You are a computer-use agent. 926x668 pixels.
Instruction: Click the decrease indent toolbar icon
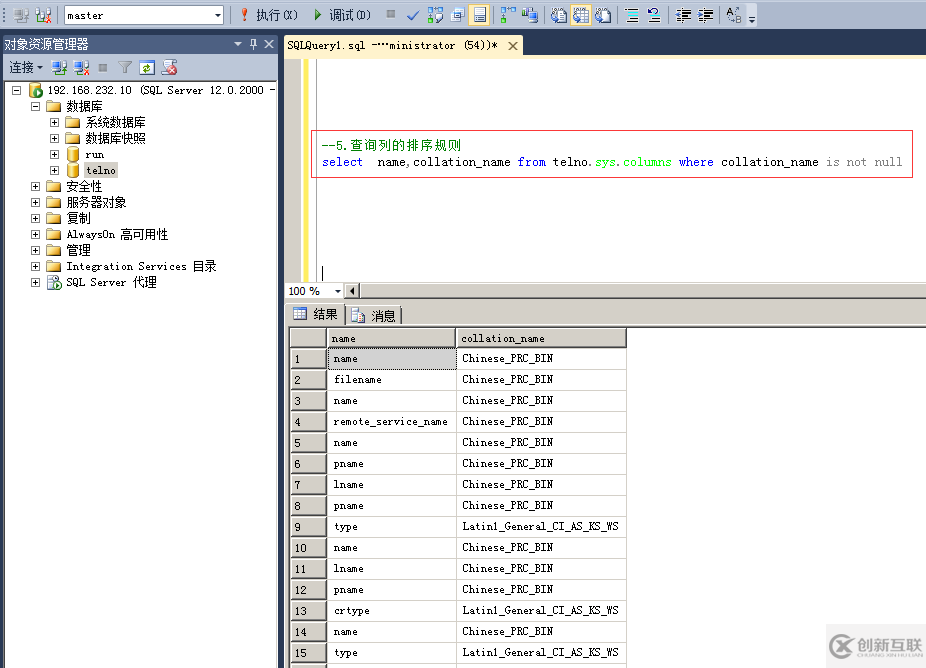click(x=684, y=15)
